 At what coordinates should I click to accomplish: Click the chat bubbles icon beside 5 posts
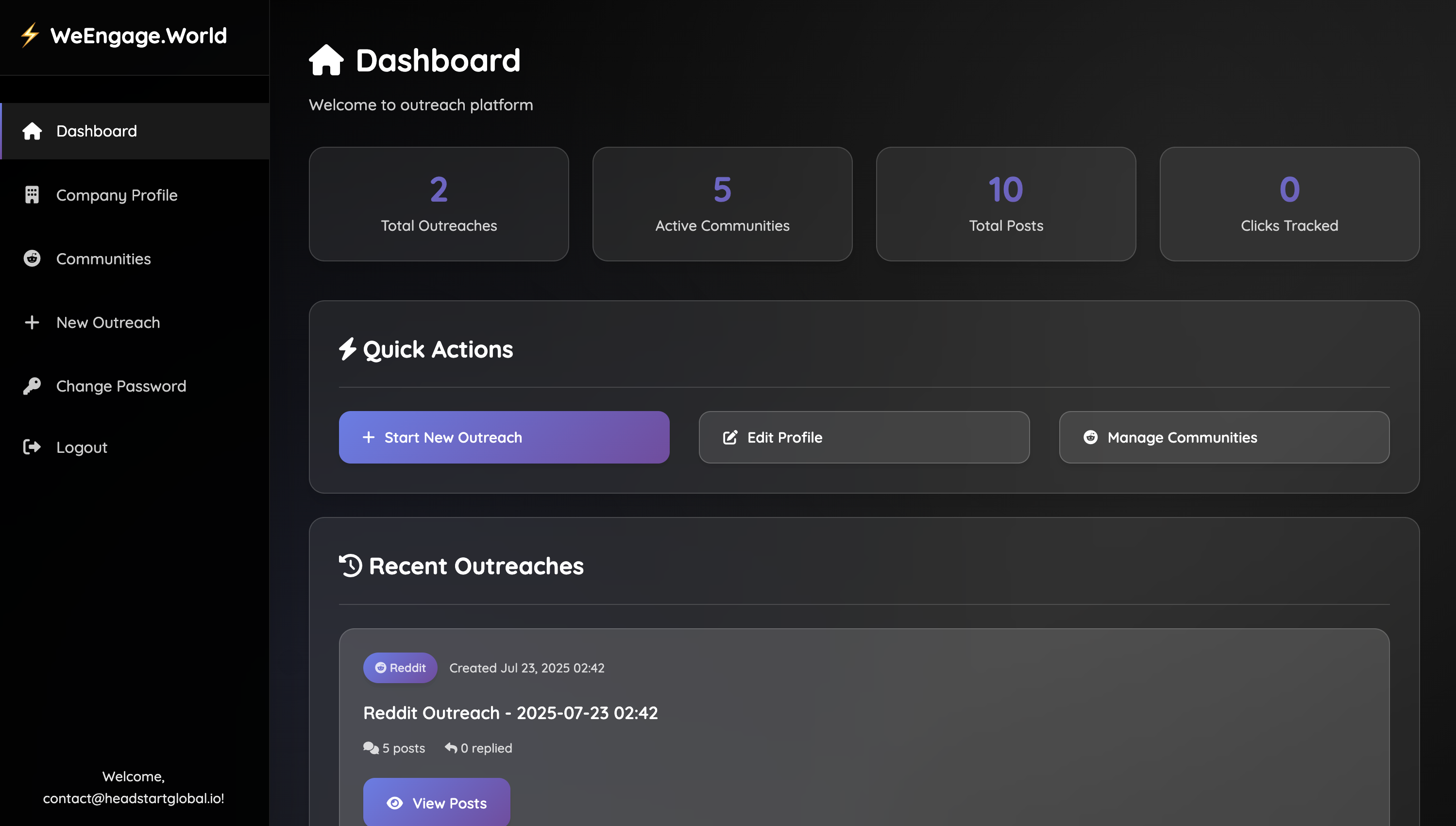(x=371, y=748)
